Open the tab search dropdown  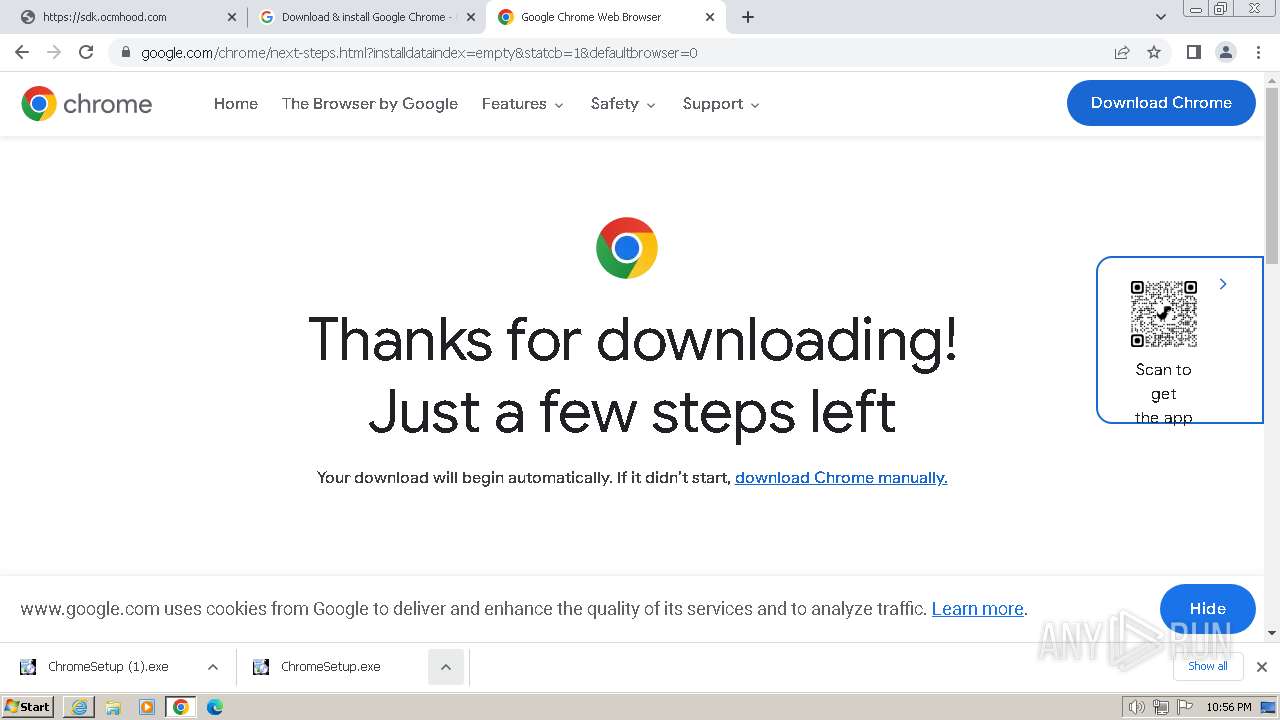[x=1161, y=17]
